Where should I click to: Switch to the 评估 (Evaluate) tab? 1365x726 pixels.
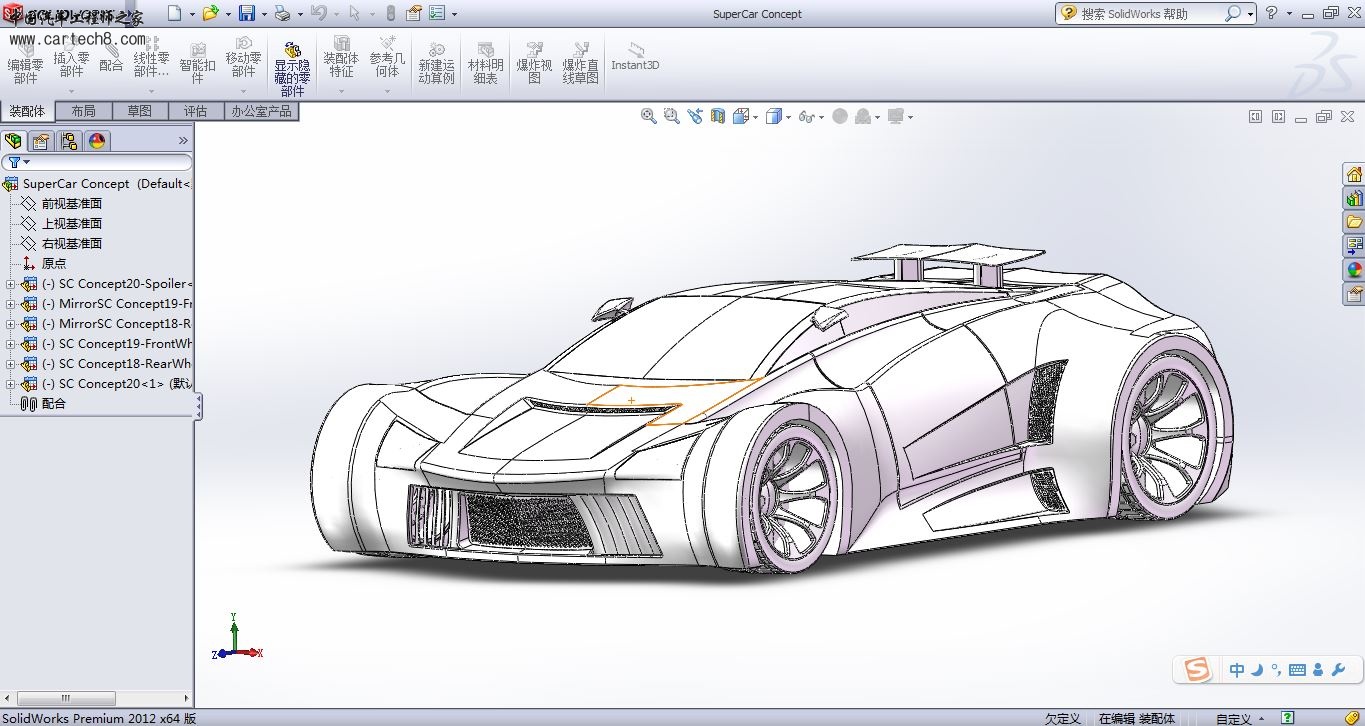195,111
